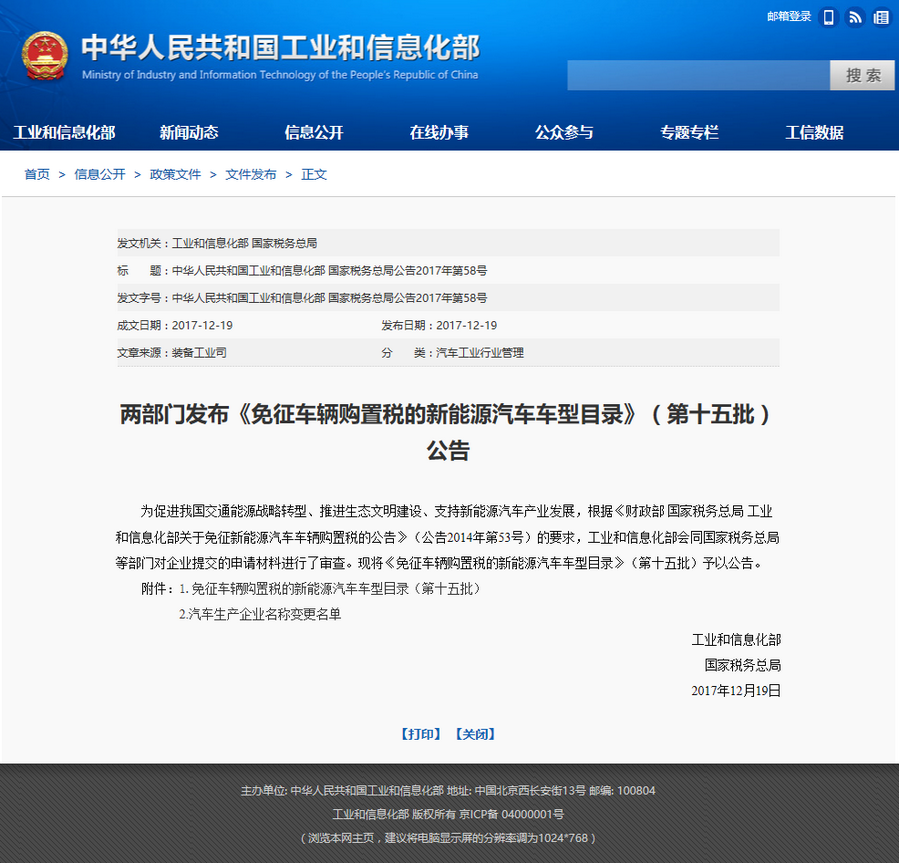
Task: Focus the site search input field
Action: pyautogui.click(x=698, y=75)
